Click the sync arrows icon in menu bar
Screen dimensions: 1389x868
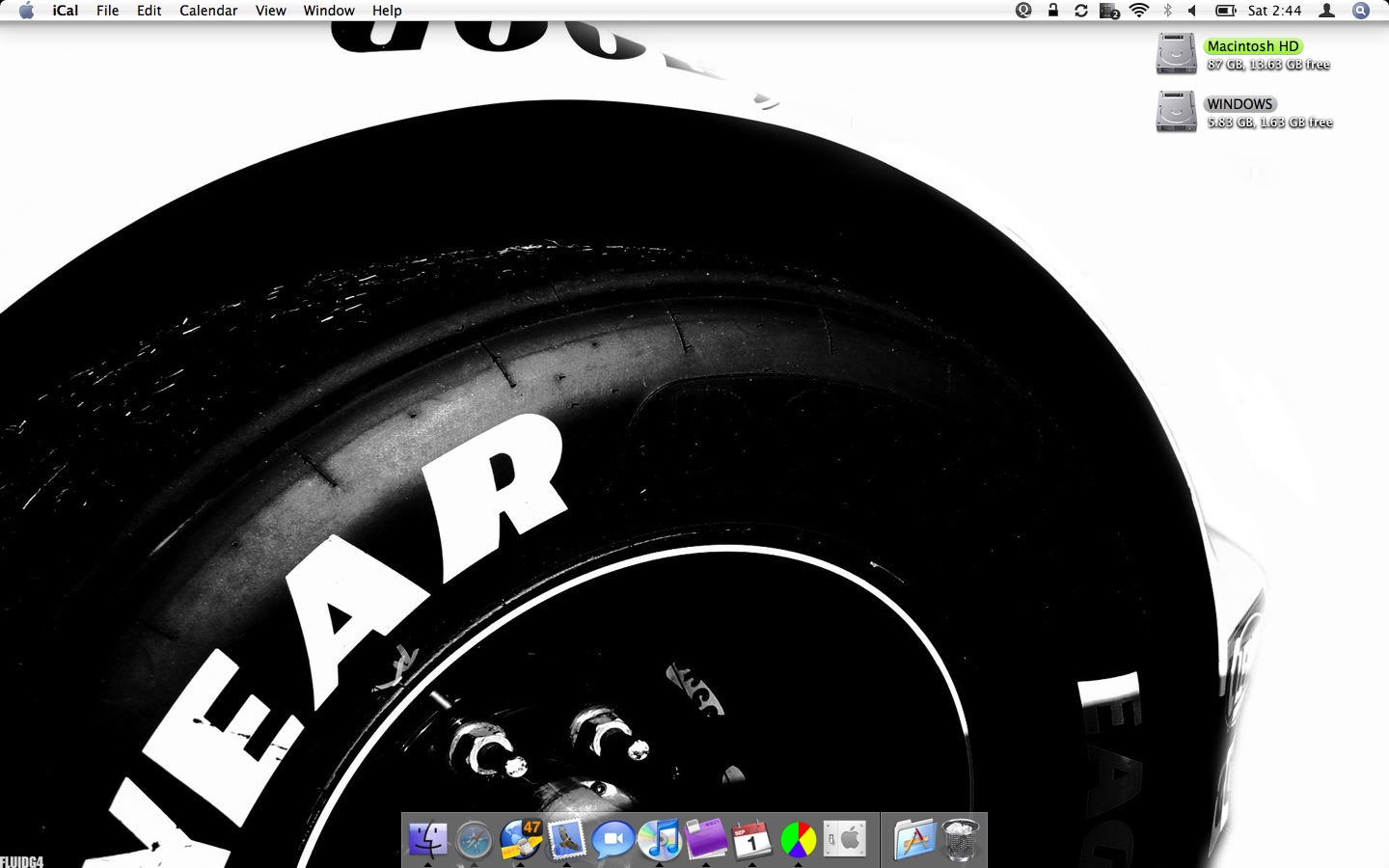(1080, 11)
